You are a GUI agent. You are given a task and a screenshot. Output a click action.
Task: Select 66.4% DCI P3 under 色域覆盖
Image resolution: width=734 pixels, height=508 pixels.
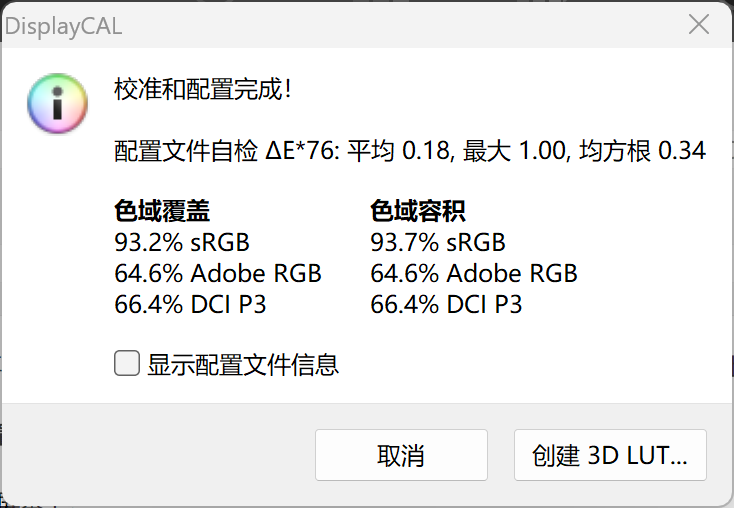(x=191, y=304)
